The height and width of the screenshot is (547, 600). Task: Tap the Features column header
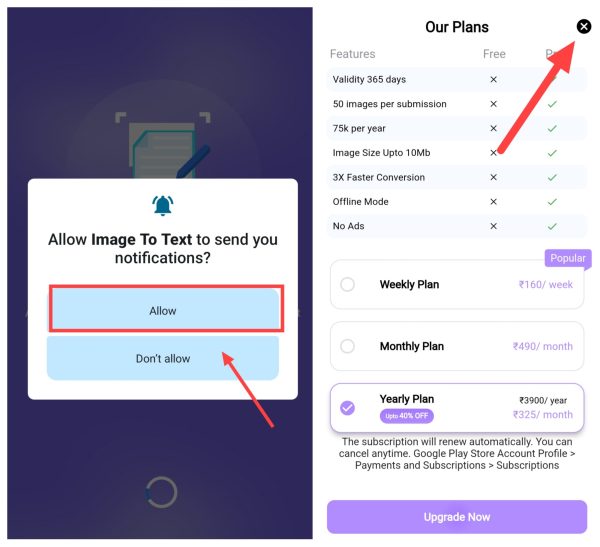[x=352, y=54]
